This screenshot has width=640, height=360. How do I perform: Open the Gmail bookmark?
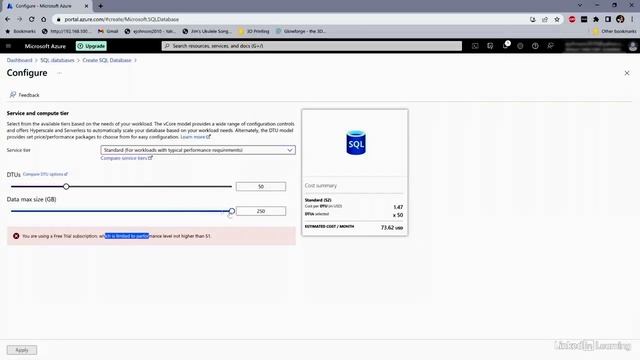point(108,31)
